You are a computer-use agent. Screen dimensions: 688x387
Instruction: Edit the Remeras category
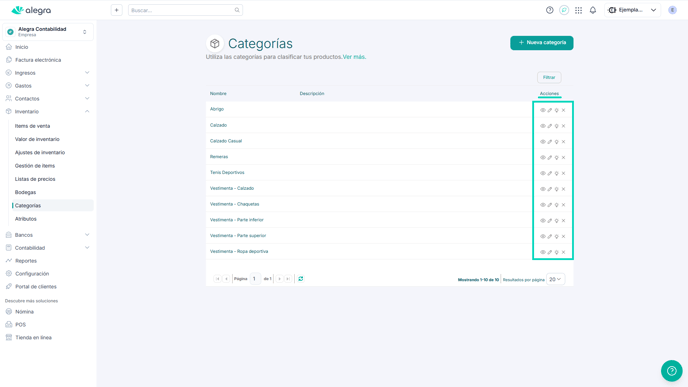click(x=550, y=158)
